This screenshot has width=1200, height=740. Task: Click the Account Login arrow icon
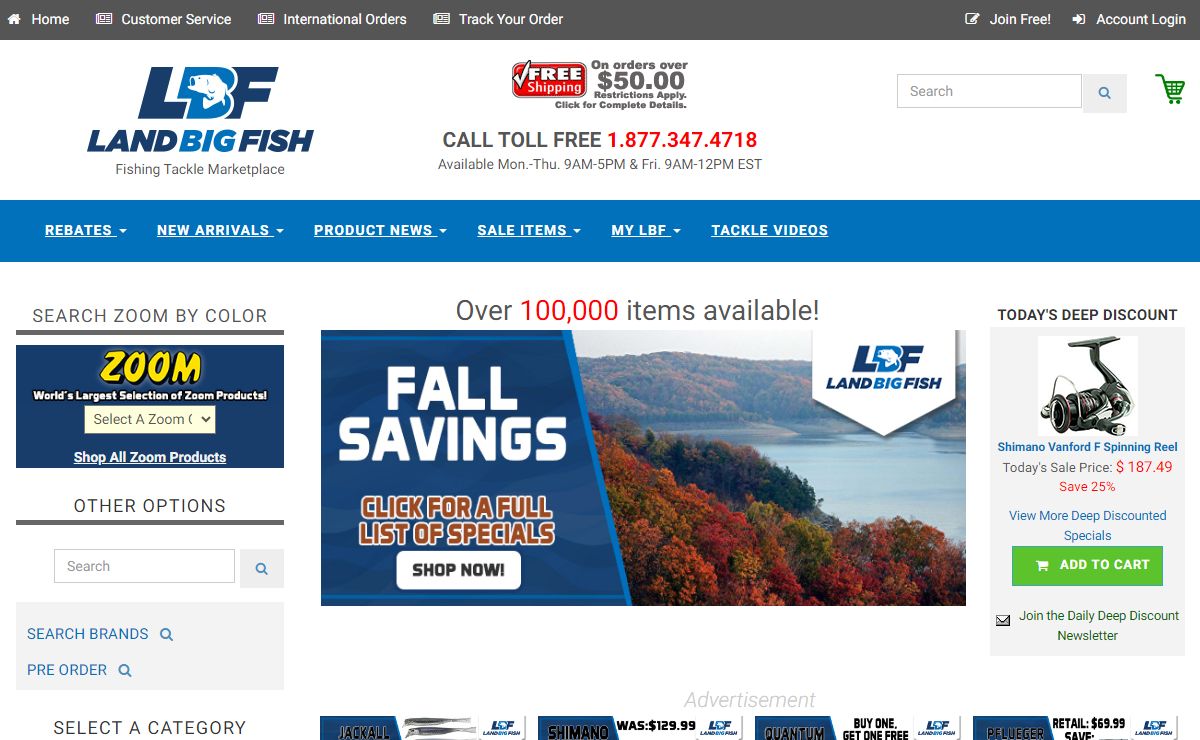1079,19
